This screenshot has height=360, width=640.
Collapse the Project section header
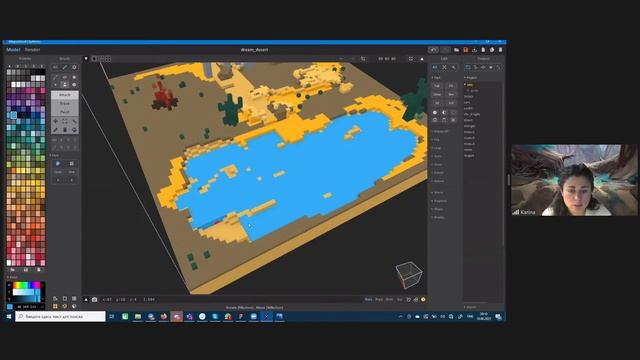[471, 78]
